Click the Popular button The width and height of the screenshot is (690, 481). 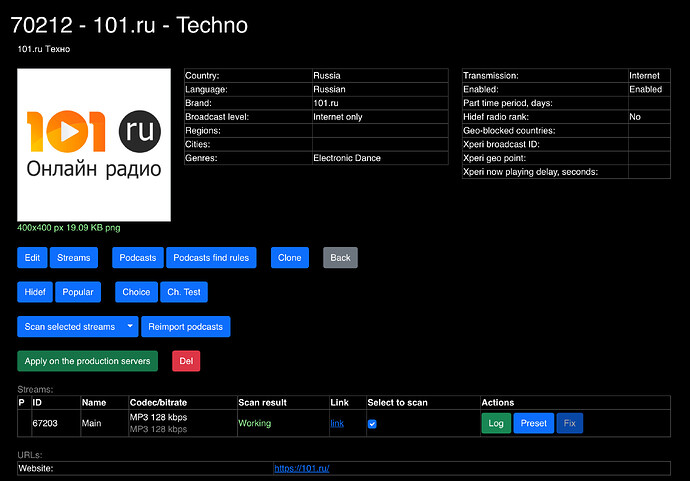[x=78, y=292]
